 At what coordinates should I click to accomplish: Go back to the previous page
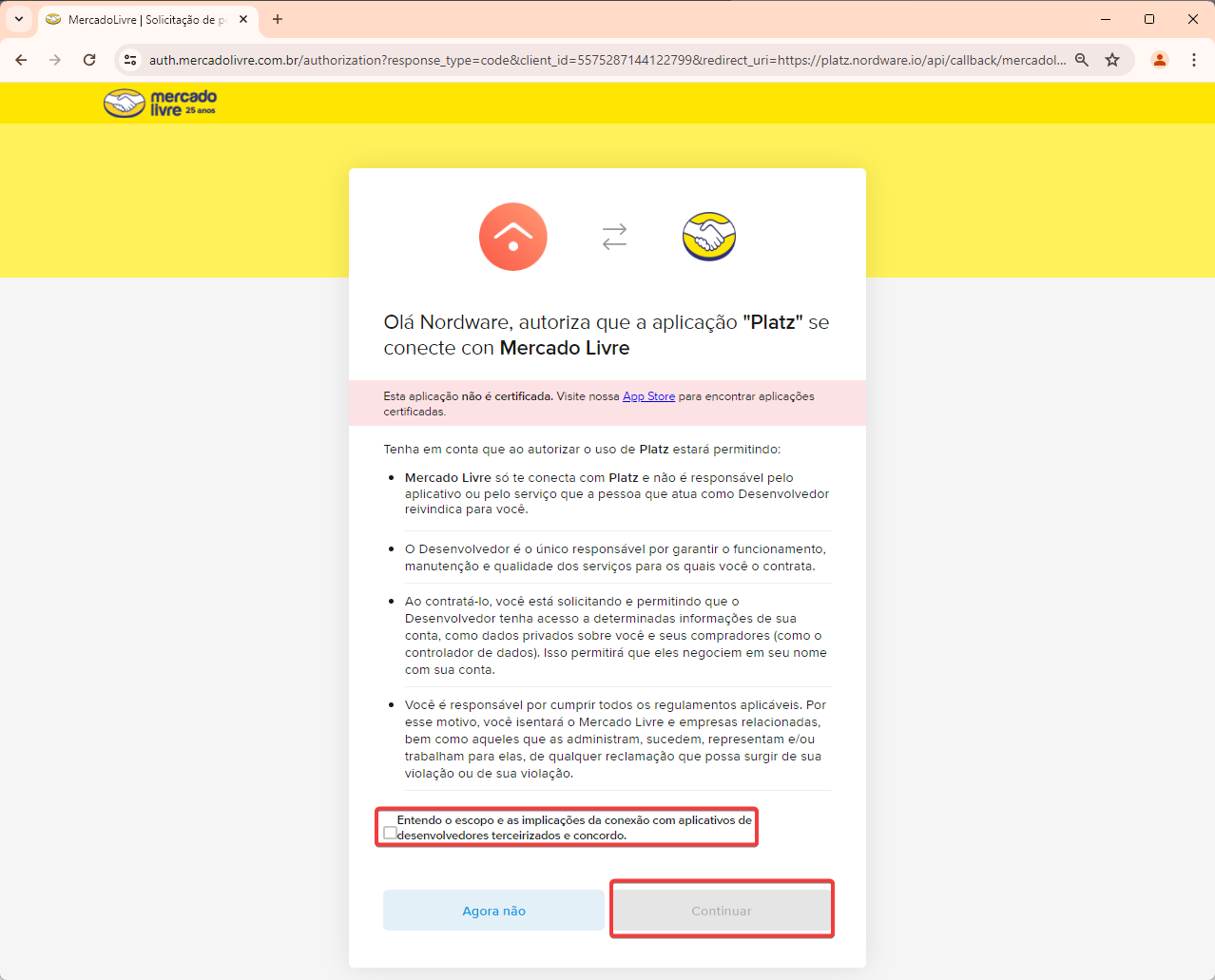coord(21,60)
